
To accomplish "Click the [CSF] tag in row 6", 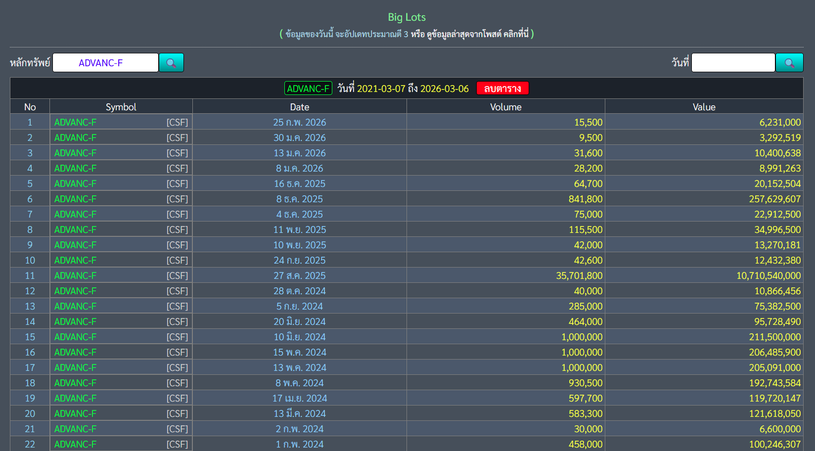I will coord(177,199).
